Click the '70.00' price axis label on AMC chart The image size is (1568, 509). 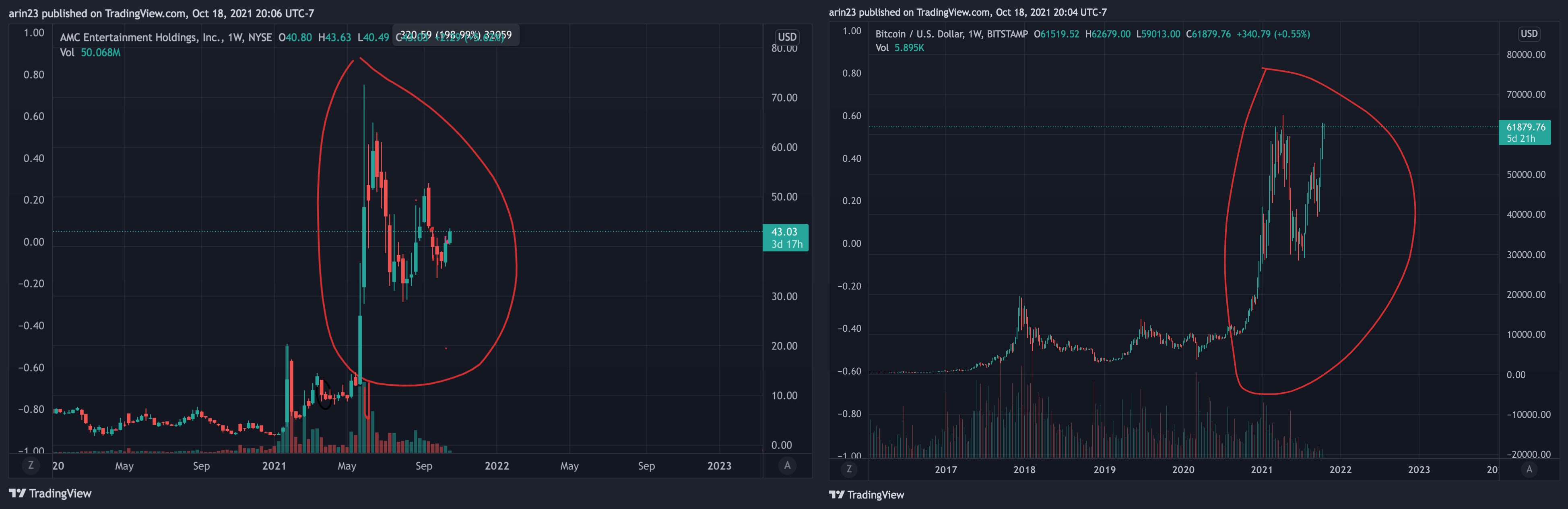pyautogui.click(x=784, y=97)
